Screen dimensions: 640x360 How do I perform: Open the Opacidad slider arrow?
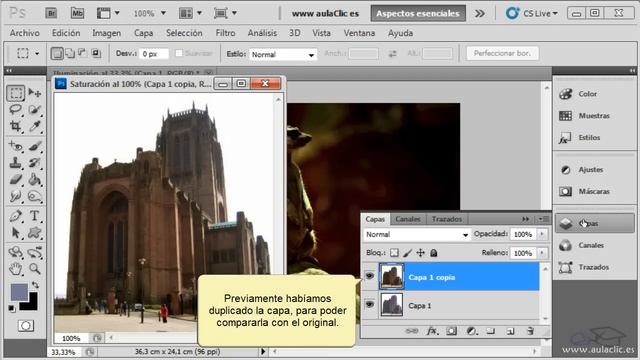542,234
